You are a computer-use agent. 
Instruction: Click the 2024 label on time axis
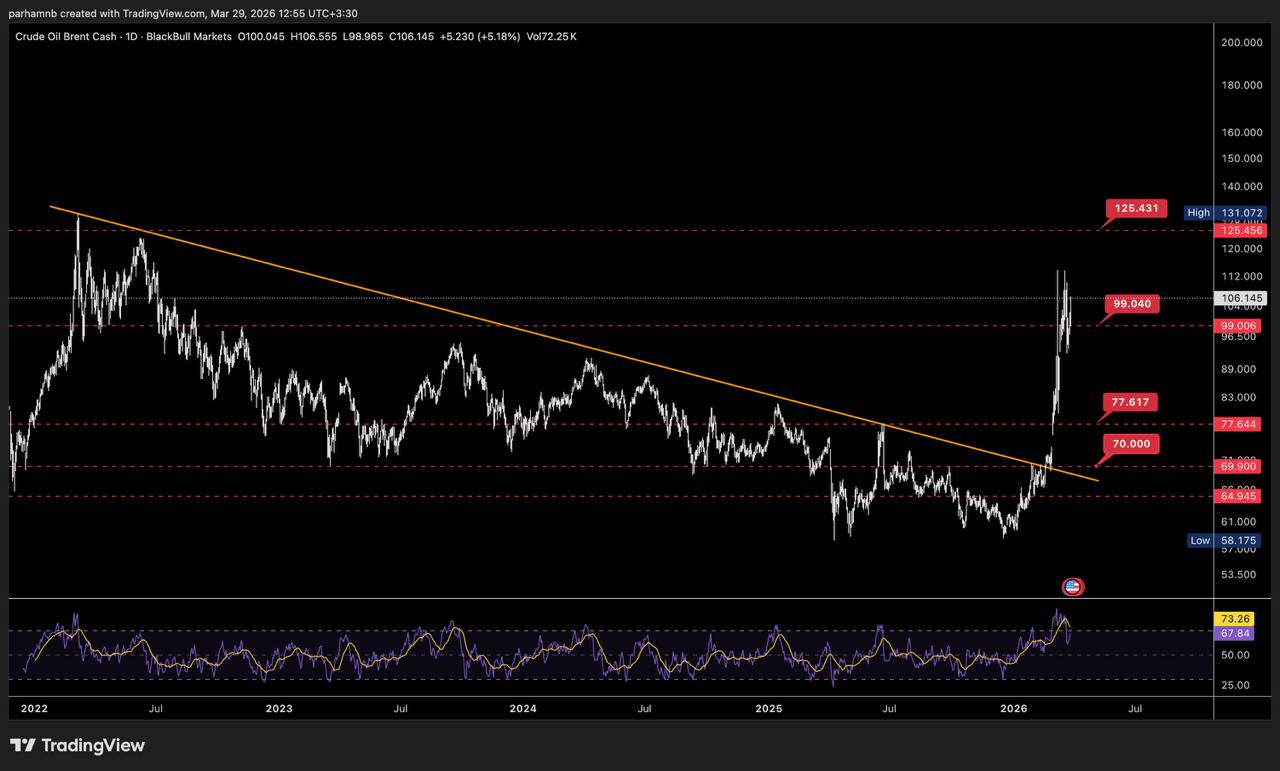pyautogui.click(x=522, y=709)
